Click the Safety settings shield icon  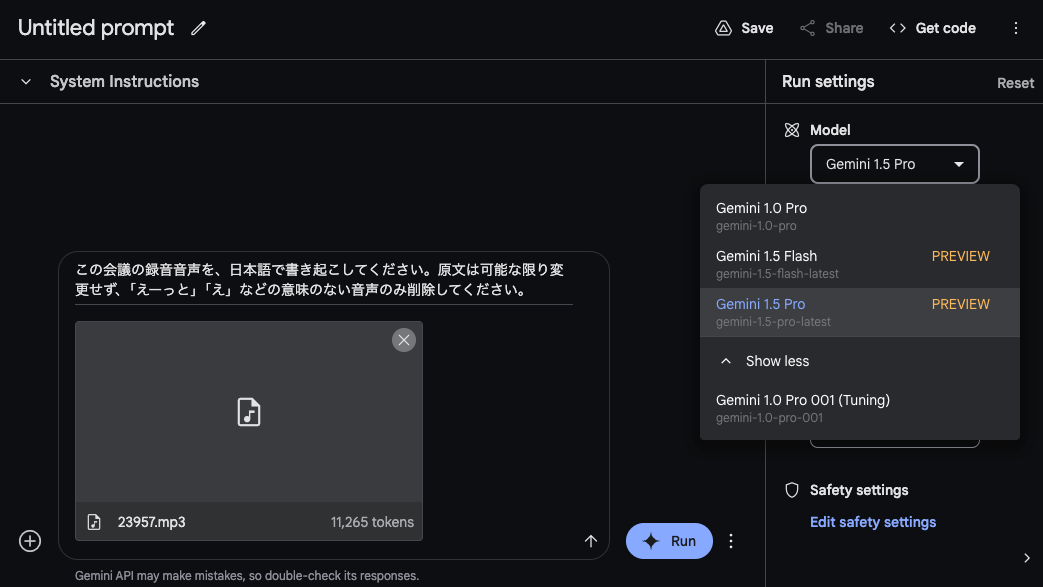click(792, 490)
